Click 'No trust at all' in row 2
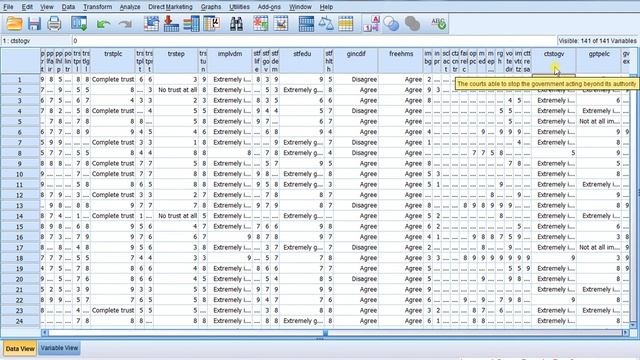This screenshot has height=360, width=640. 176,90
